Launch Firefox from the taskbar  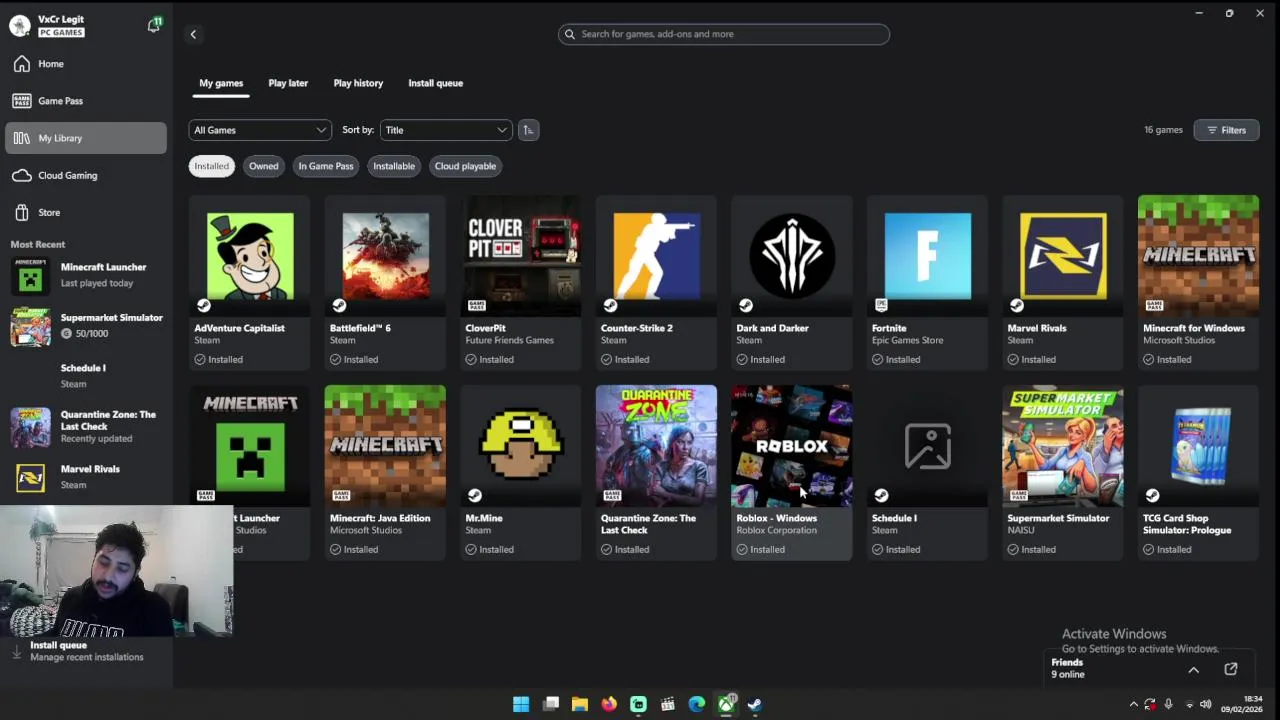click(609, 705)
